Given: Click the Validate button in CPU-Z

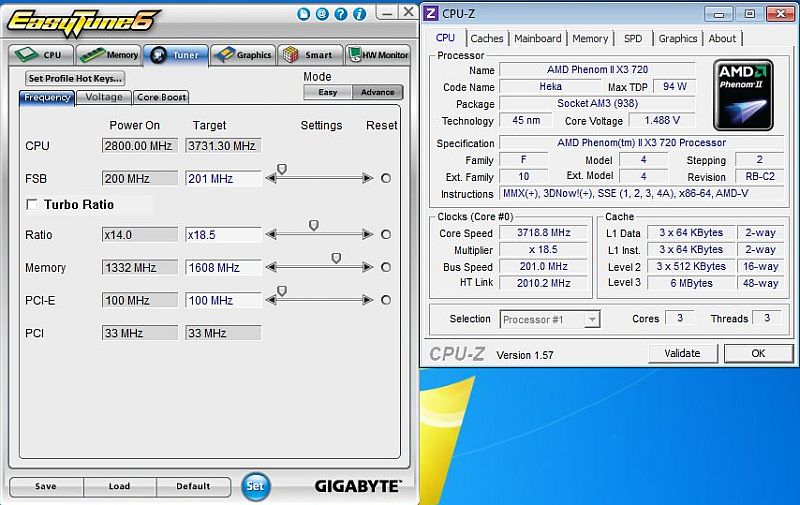Looking at the screenshot, I should [x=682, y=353].
